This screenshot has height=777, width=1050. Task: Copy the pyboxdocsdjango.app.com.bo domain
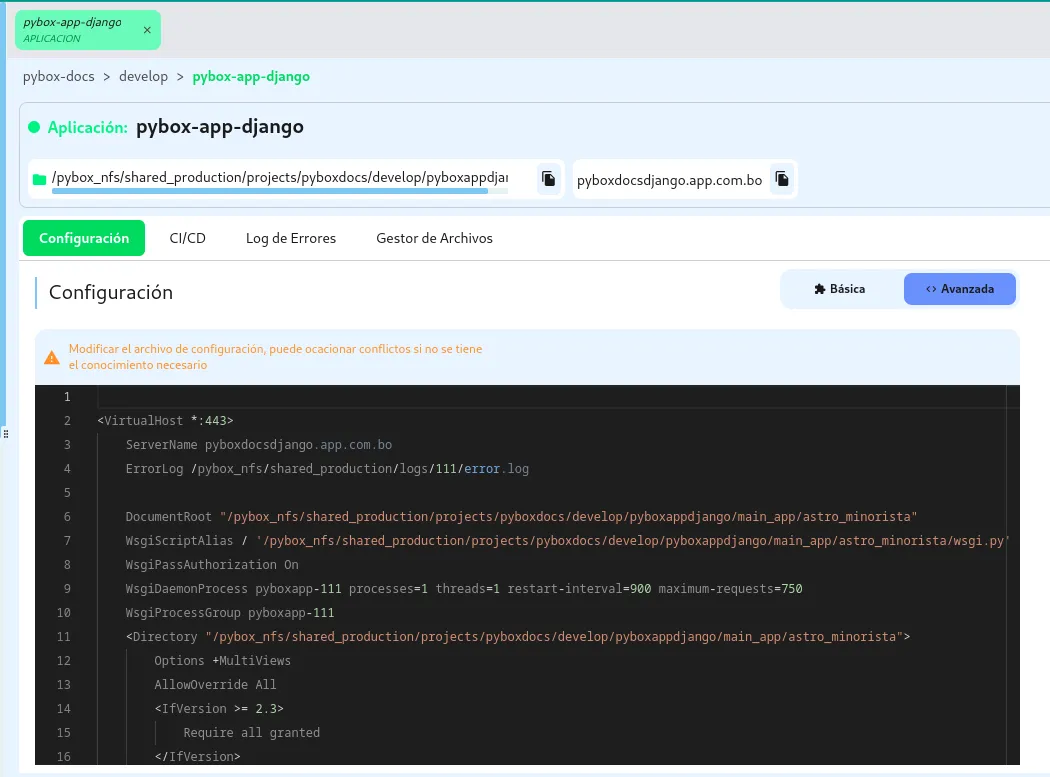pos(781,179)
